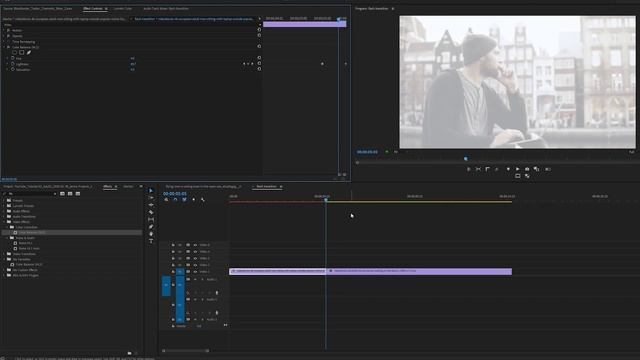Add marker in Program monitor controls
640x360 pixels.
[x=508, y=169]
